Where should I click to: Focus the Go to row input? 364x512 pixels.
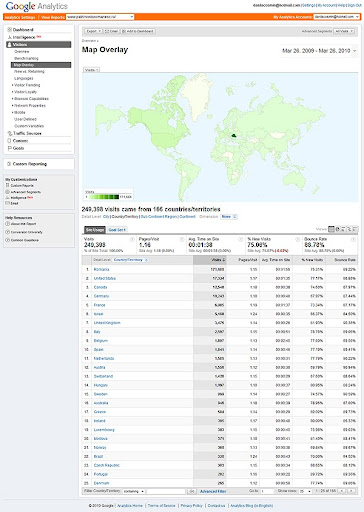click(267, 491)
